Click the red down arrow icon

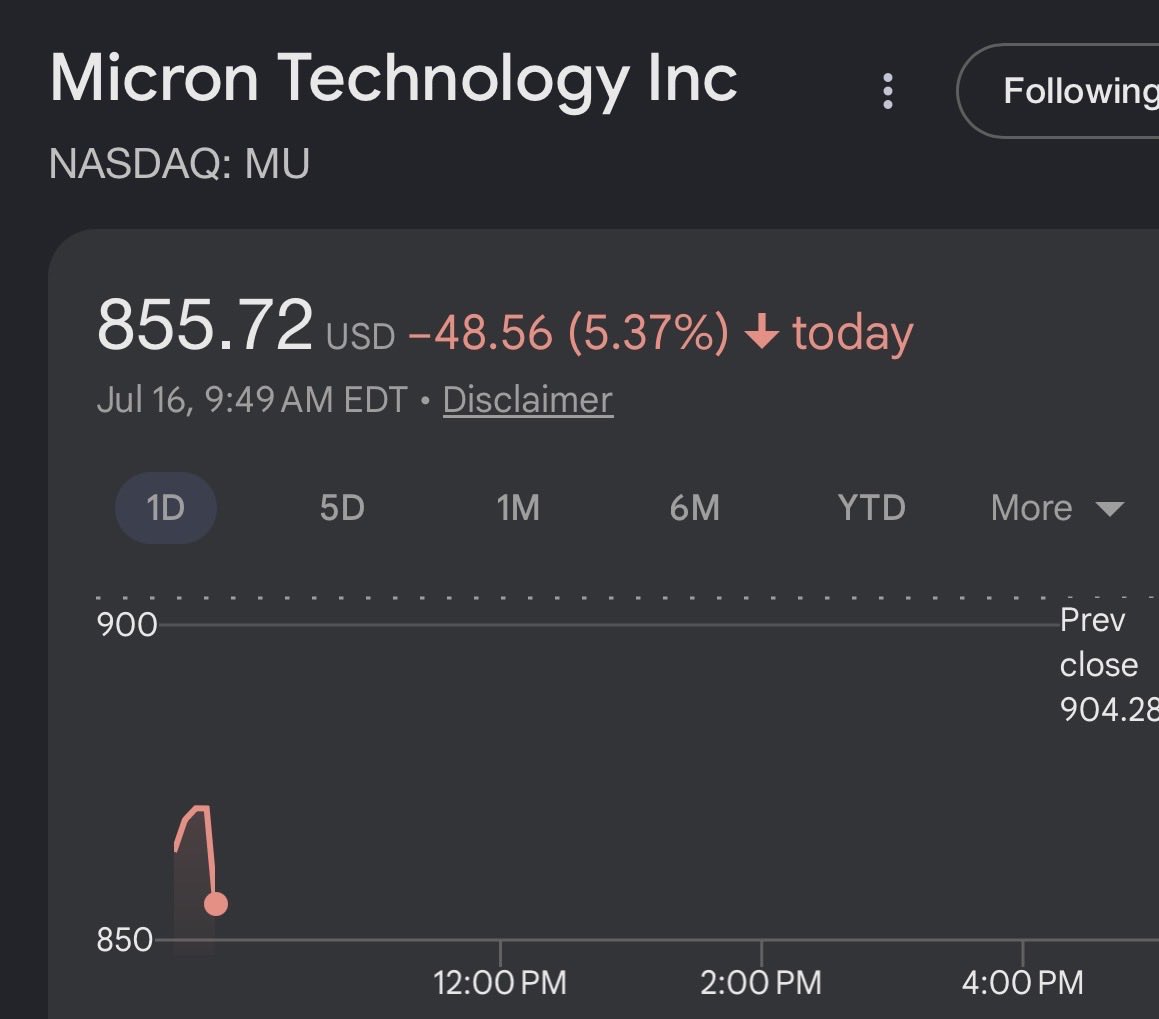click(761, 330)
